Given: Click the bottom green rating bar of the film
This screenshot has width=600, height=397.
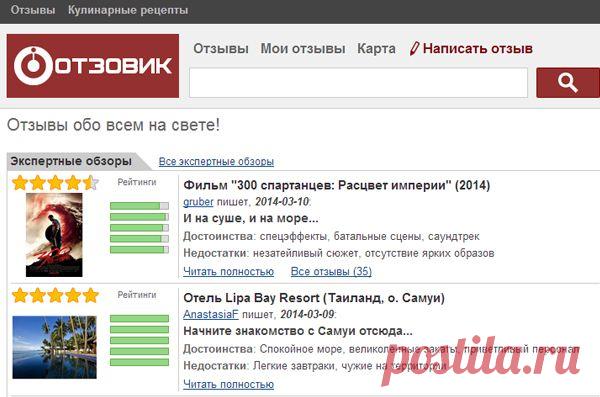Looking at the screenshot, I should click(x=139, y=250).
